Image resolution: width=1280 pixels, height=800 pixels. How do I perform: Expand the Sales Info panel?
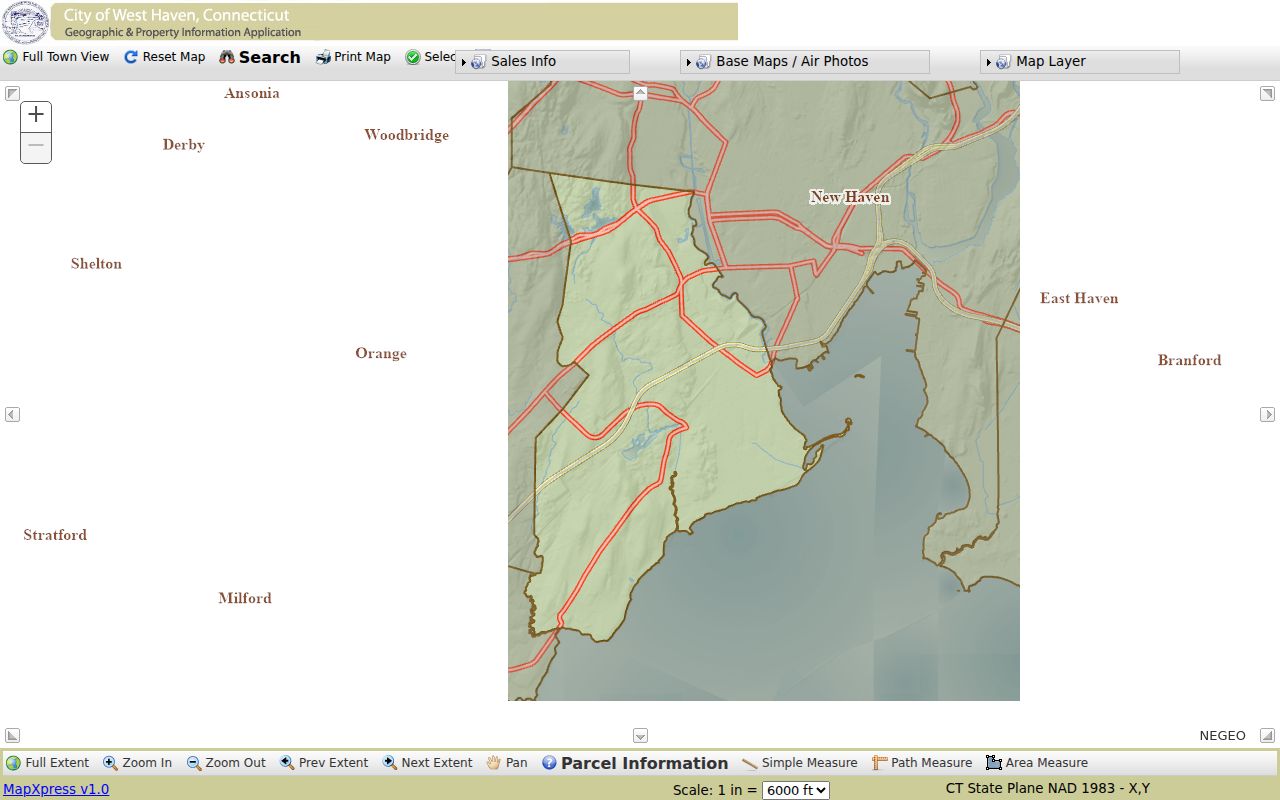pyautogui.click(x=543, y=62)
